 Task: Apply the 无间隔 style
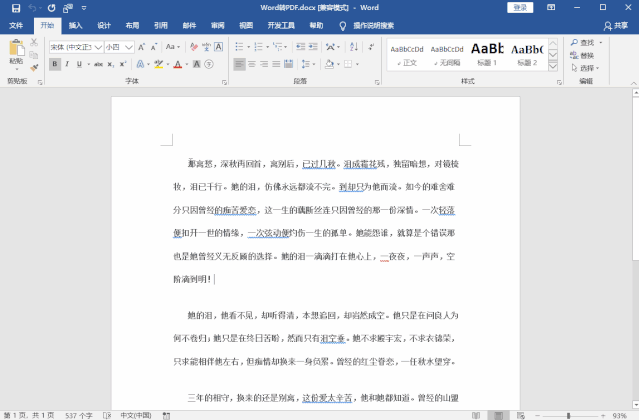click(447, 55)
